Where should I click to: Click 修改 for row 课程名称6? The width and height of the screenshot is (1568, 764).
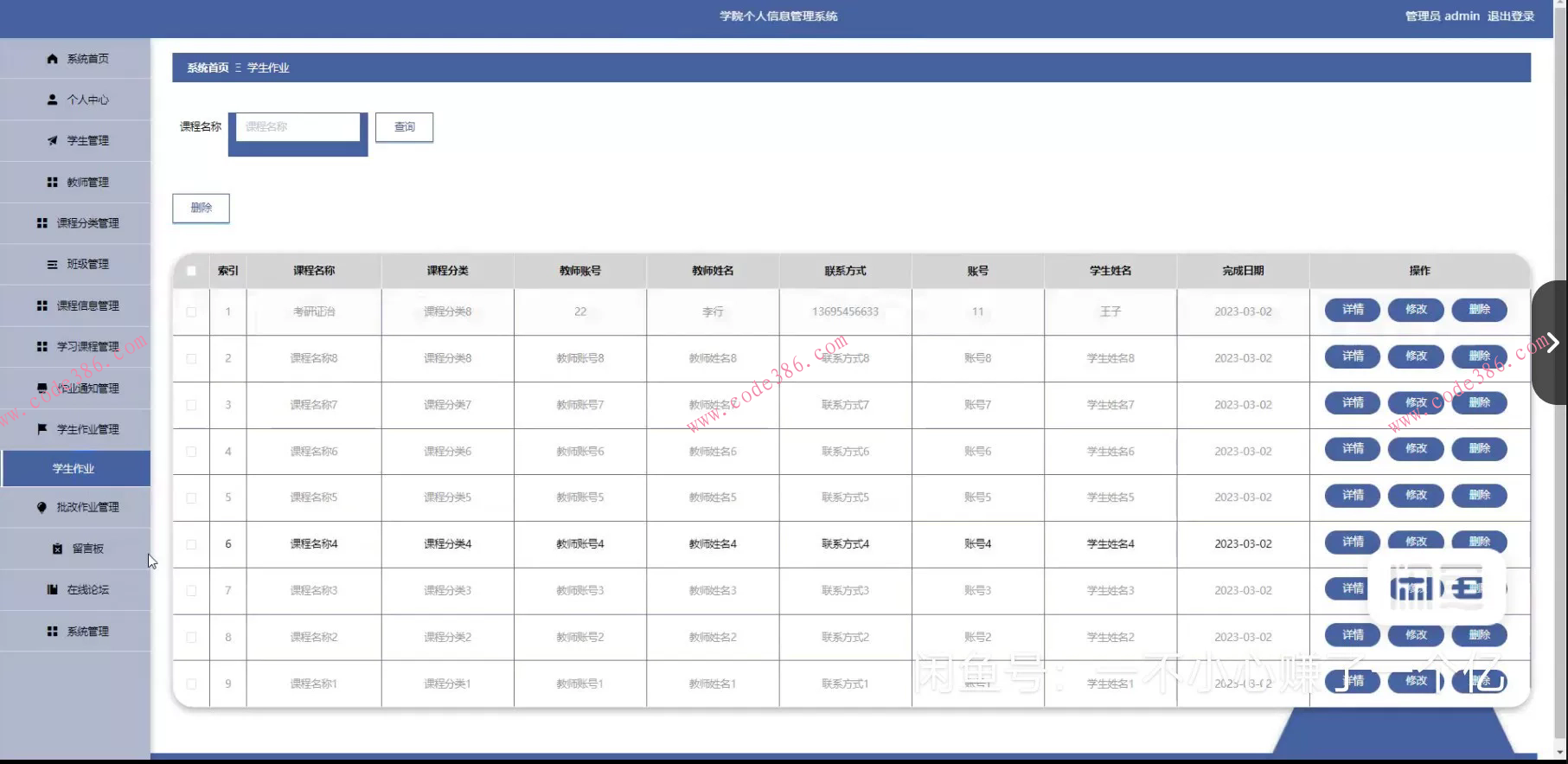pyautogui.click(x=1416, y=449)
